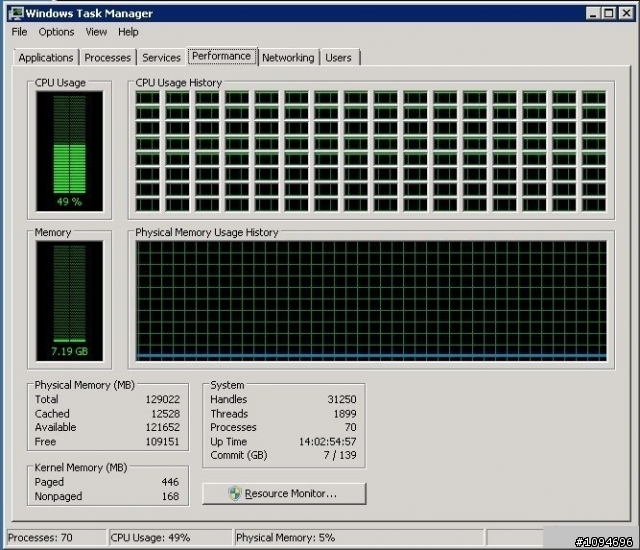Click the Up Time value 14:02:54:57

point(328,441)
